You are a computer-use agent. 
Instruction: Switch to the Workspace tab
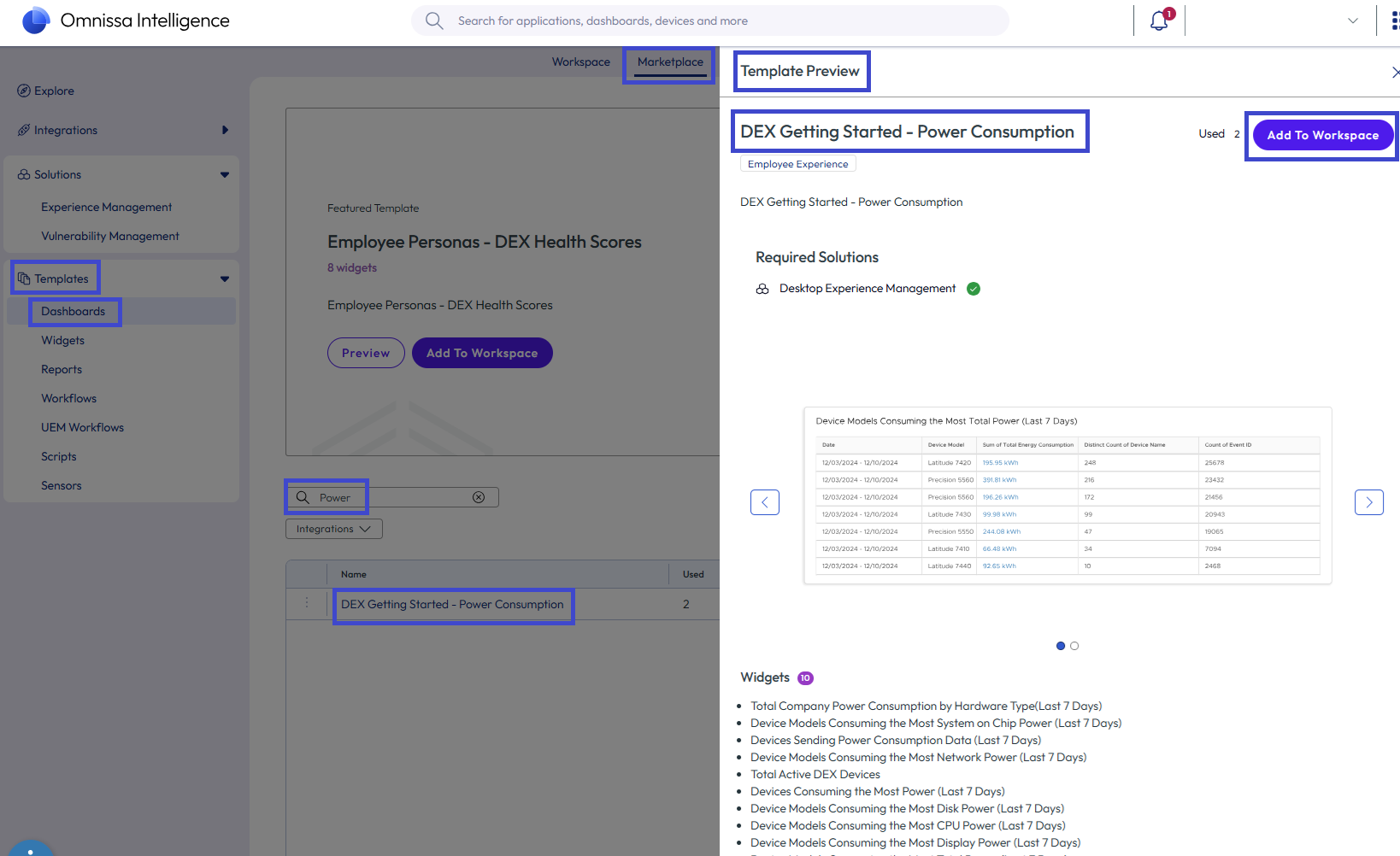581,62
